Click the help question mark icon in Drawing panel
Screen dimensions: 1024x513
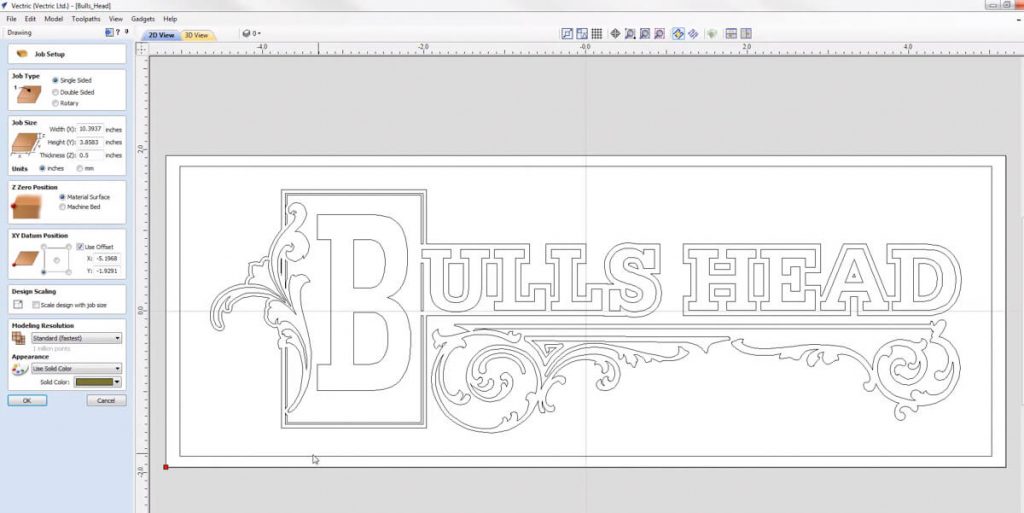tap(117, 32)
